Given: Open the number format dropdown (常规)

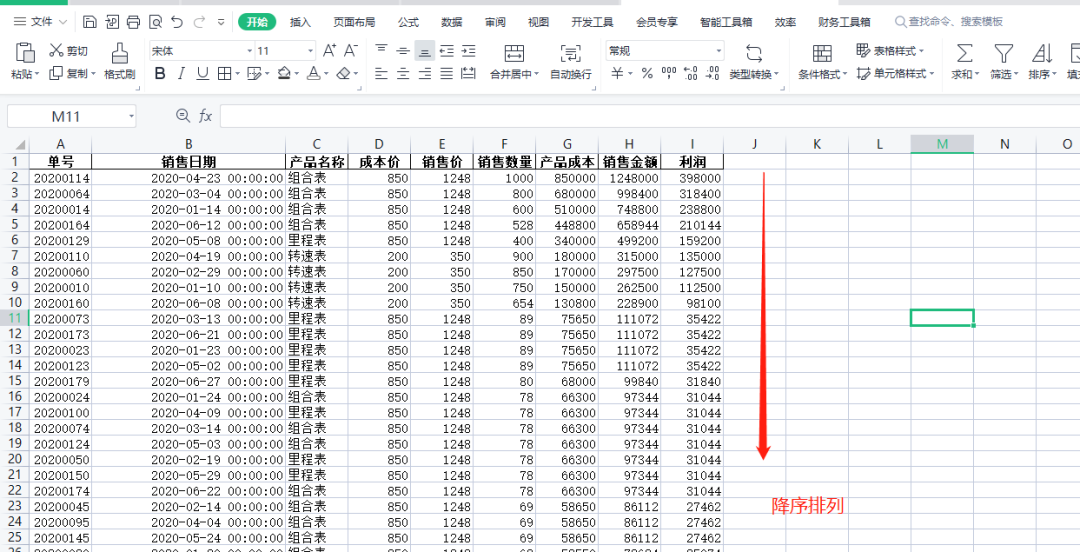Looking at the screenshot, I should point(719,51).
